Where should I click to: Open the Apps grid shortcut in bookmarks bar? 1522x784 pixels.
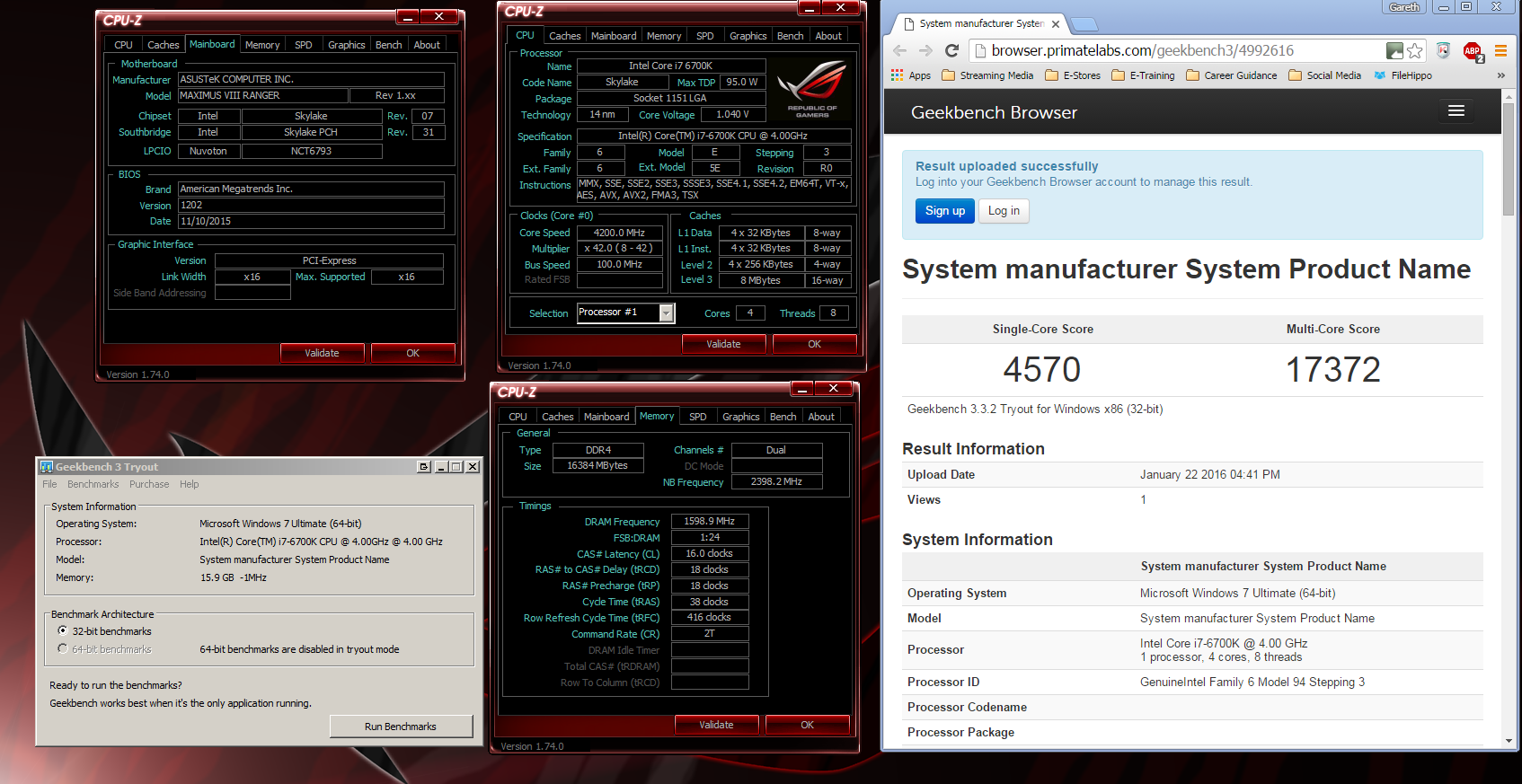(x=911, y=75)
